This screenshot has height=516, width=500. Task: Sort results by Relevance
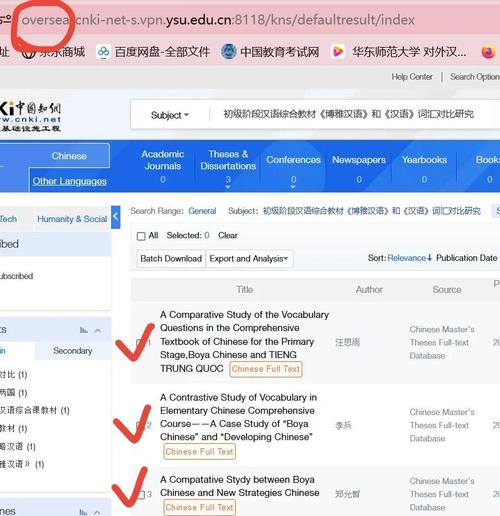410,258
